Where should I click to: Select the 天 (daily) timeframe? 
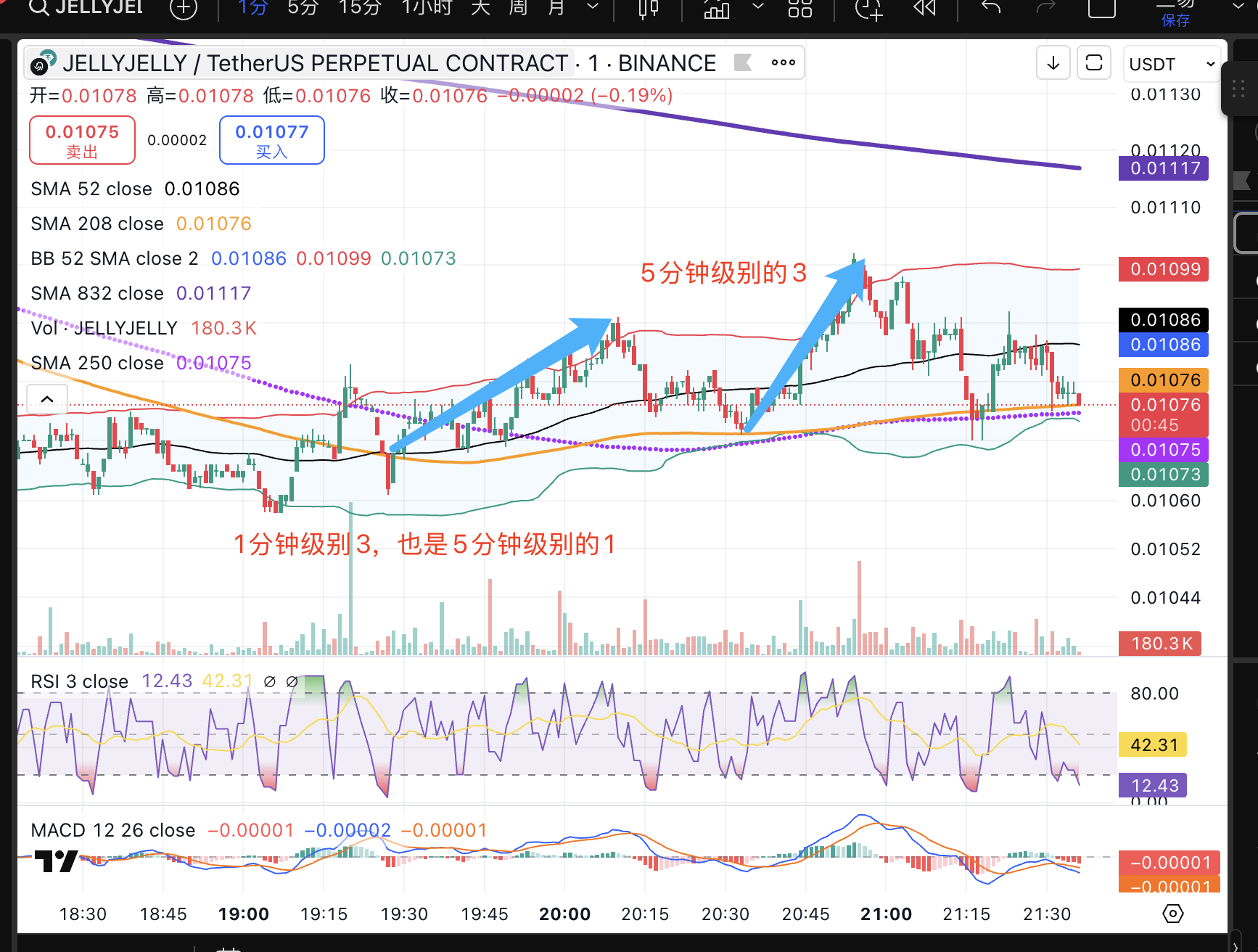480,8
